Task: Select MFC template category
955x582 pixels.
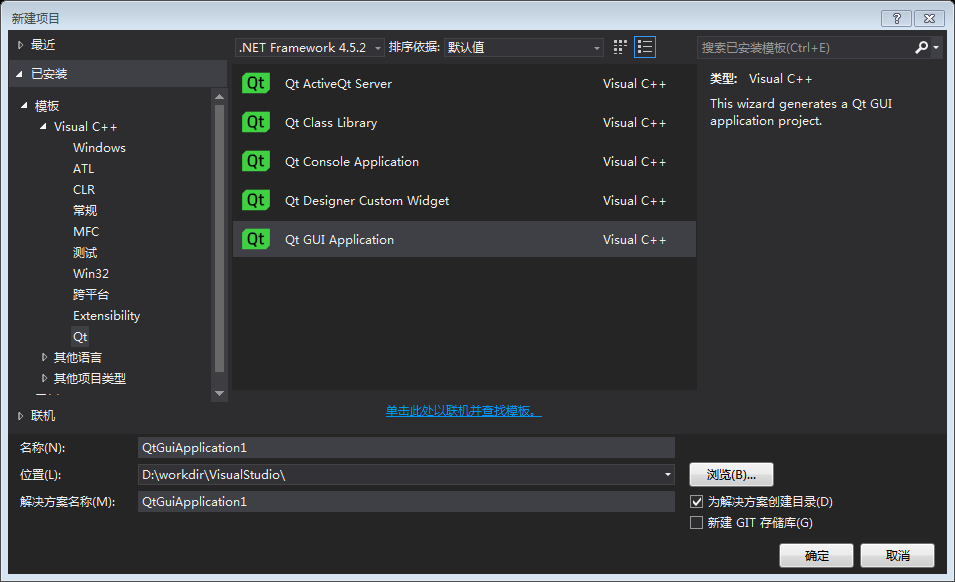Action: click(x=86, y=232)
